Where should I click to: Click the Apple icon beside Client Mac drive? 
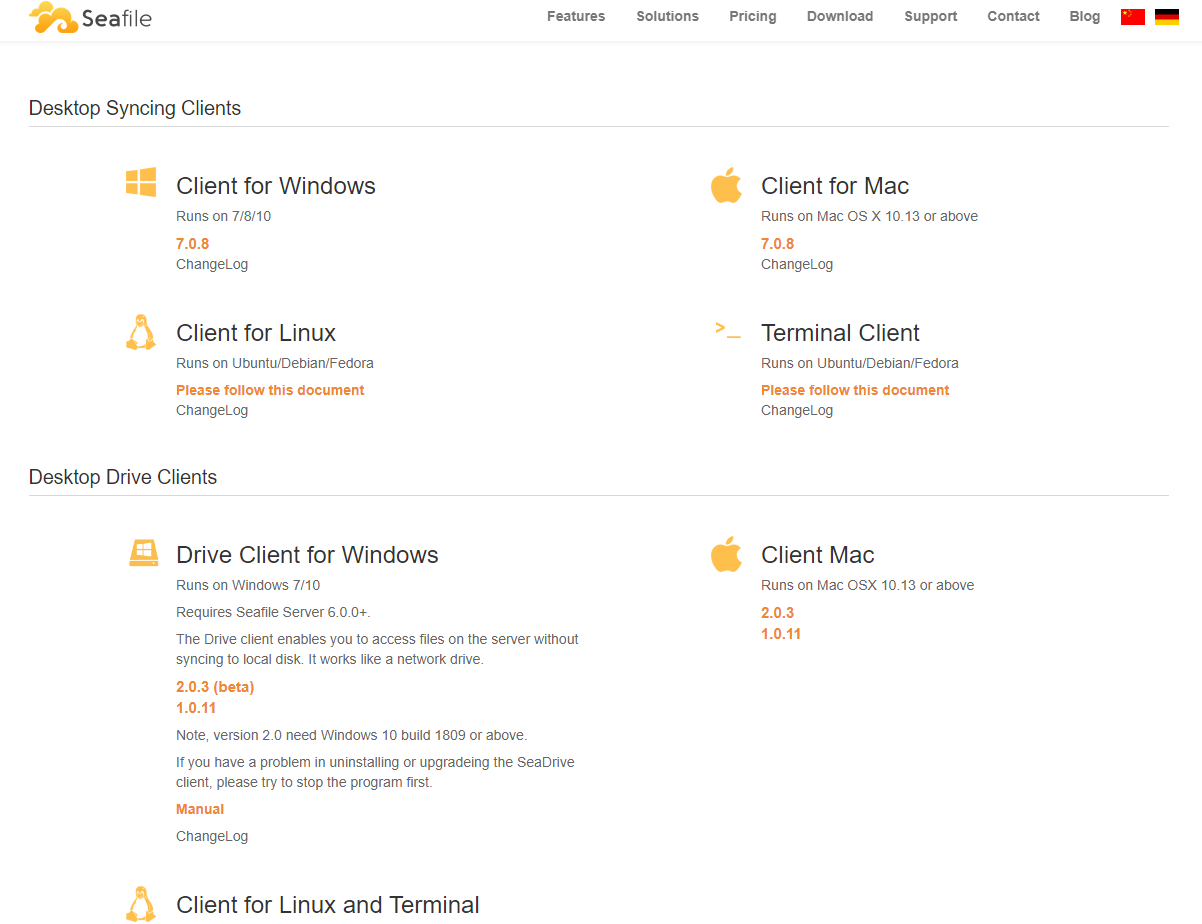[726, 554]
